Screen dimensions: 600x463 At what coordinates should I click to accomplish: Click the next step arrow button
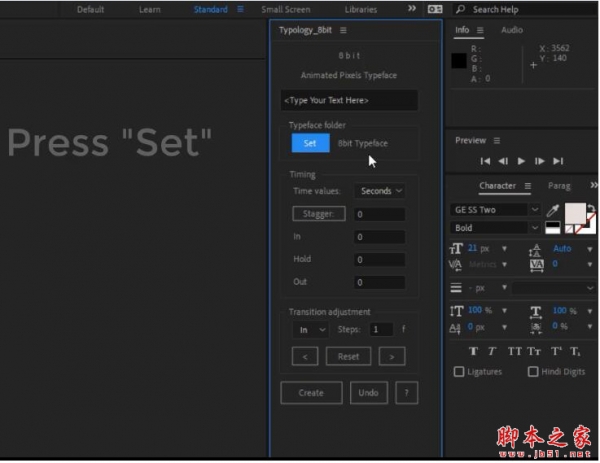click(x=392, y=357)
